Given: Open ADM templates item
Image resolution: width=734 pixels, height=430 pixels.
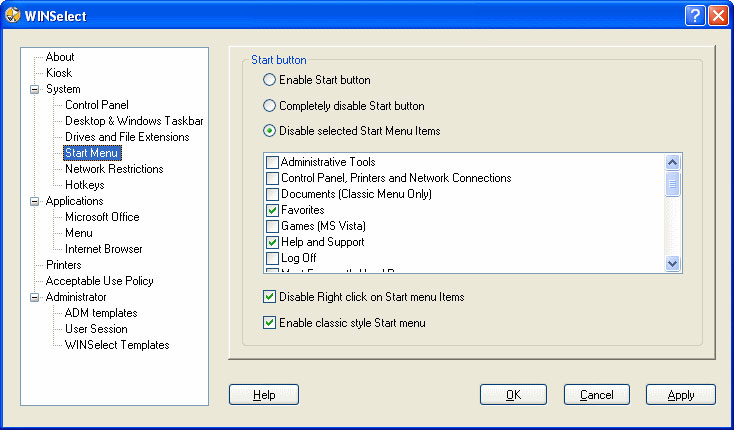Looking at the screenshot, I should [101, 313].
